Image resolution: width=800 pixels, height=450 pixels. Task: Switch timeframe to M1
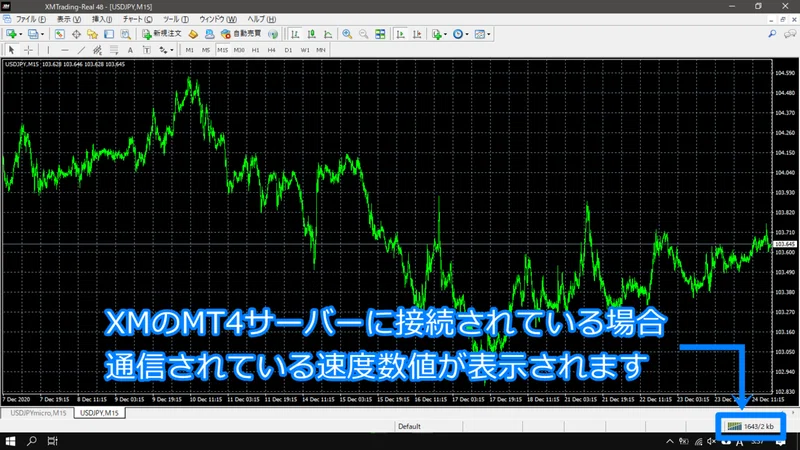(x=189, y=50)
